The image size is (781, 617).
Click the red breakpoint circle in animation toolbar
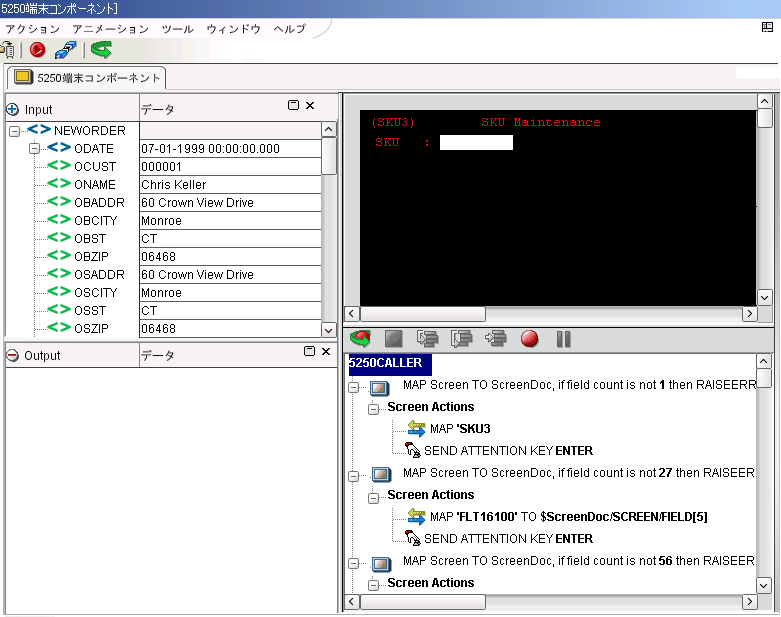529,339
